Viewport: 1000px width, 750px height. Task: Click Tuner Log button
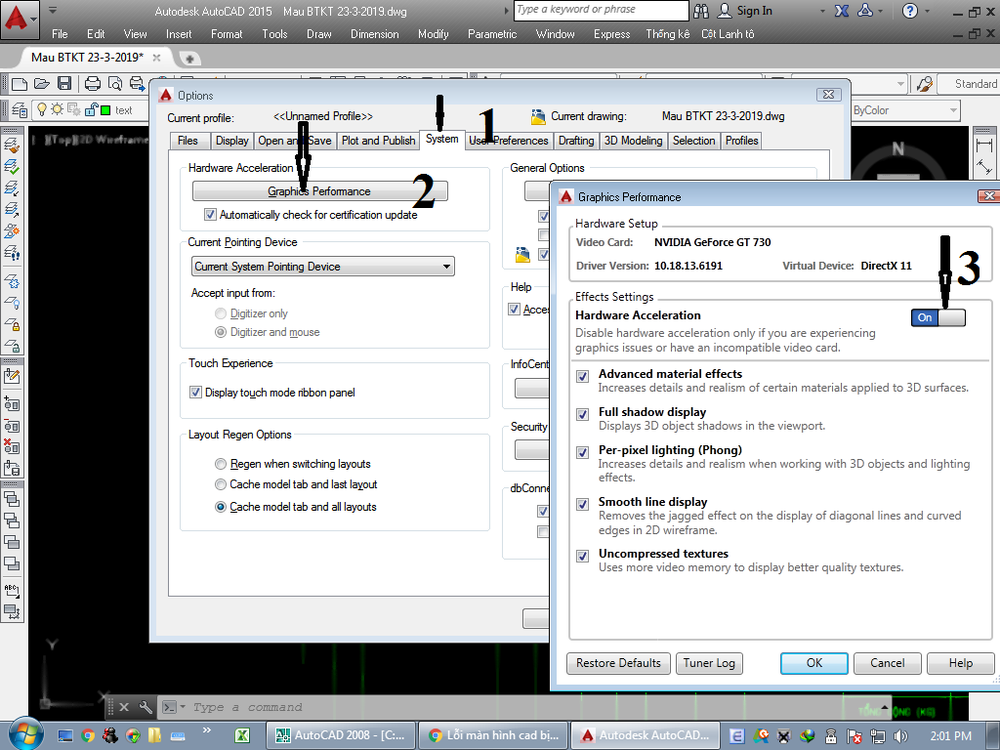709,663
